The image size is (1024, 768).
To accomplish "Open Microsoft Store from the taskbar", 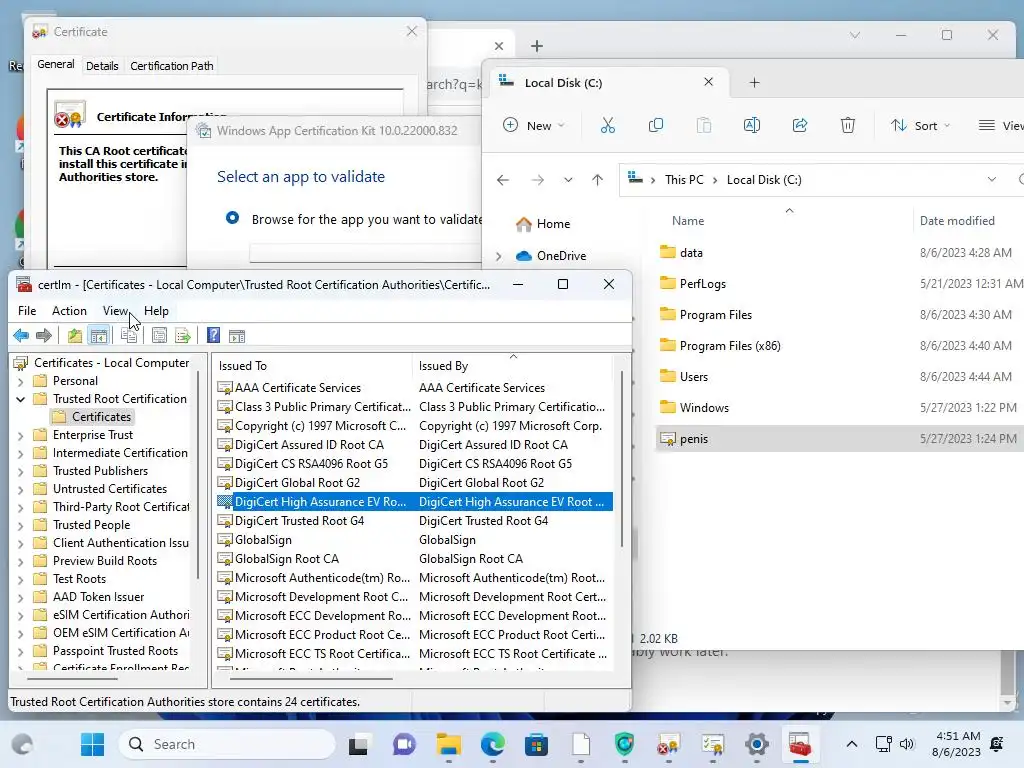I will point(536,744).
